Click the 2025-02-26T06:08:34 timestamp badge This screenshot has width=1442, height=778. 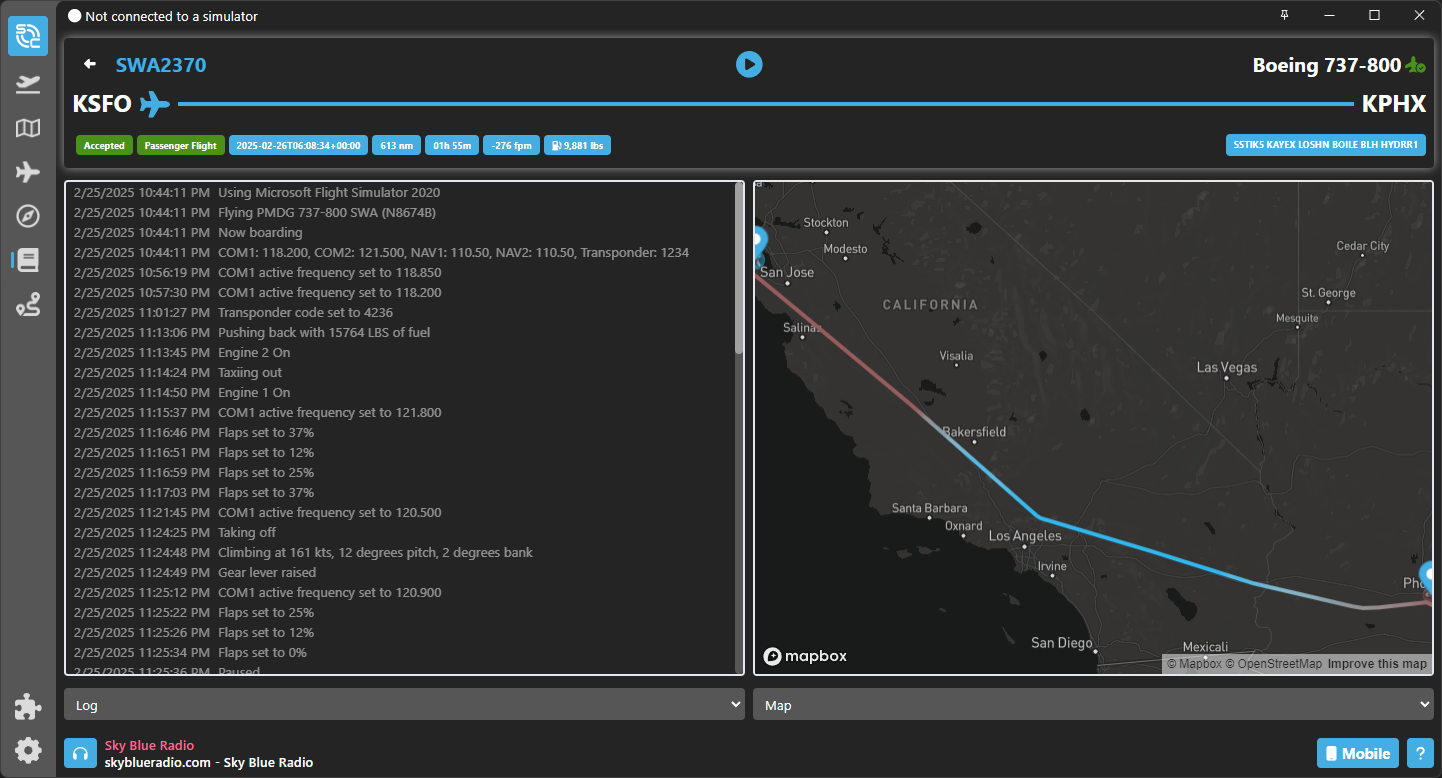coord(298,145)
